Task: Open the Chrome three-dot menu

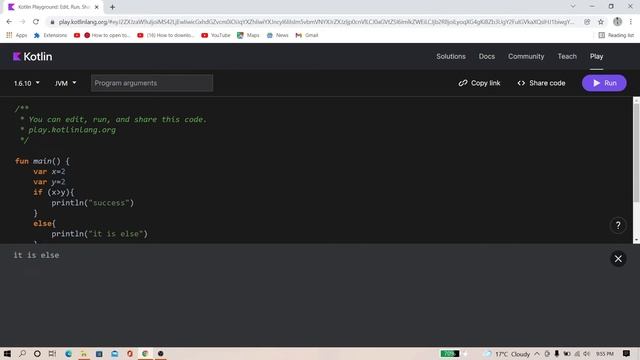Action: coord(631,22)
